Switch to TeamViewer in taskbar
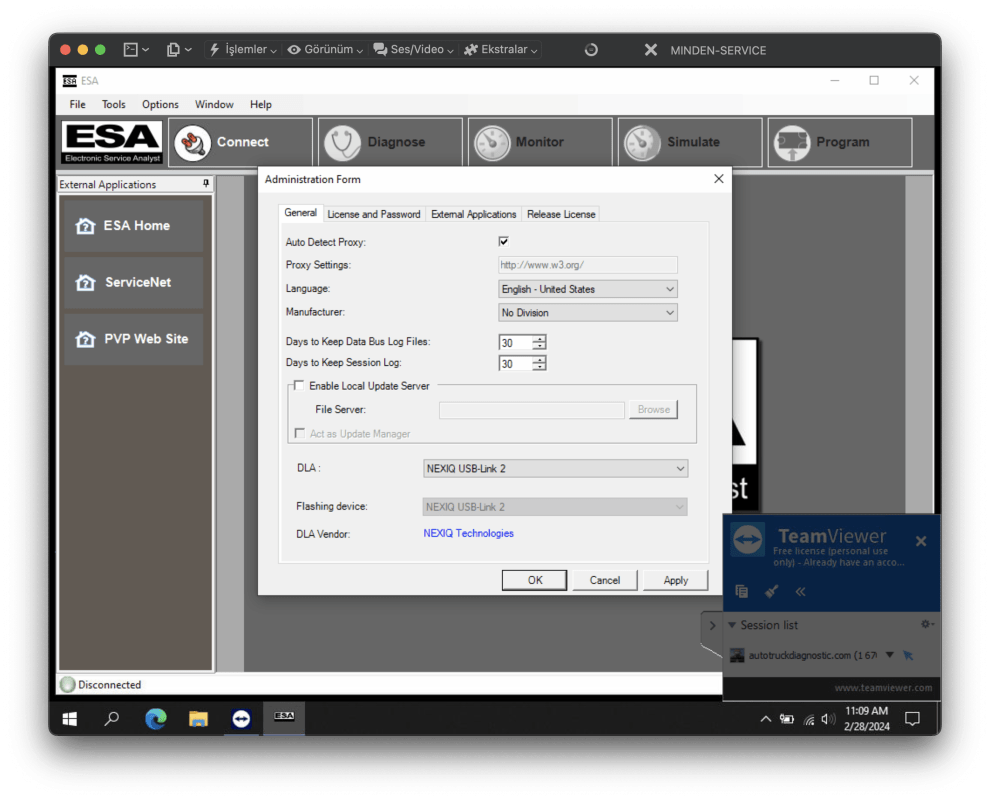 (x=241, y=719)
